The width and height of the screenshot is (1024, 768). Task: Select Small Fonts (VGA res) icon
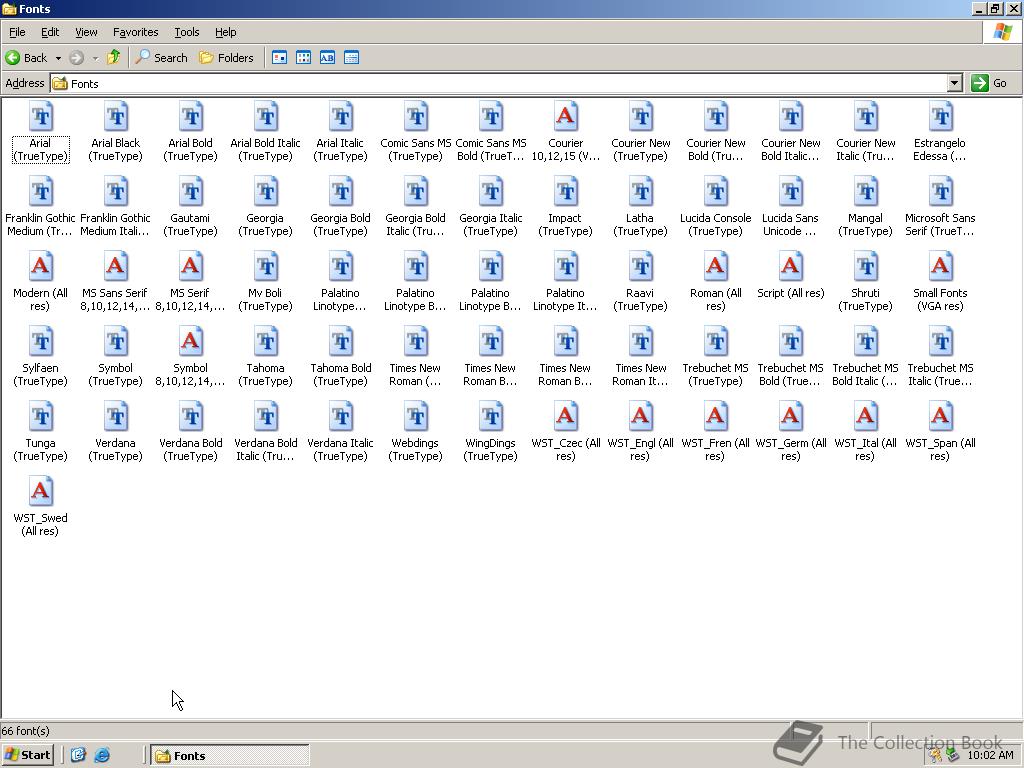point(941,266)
